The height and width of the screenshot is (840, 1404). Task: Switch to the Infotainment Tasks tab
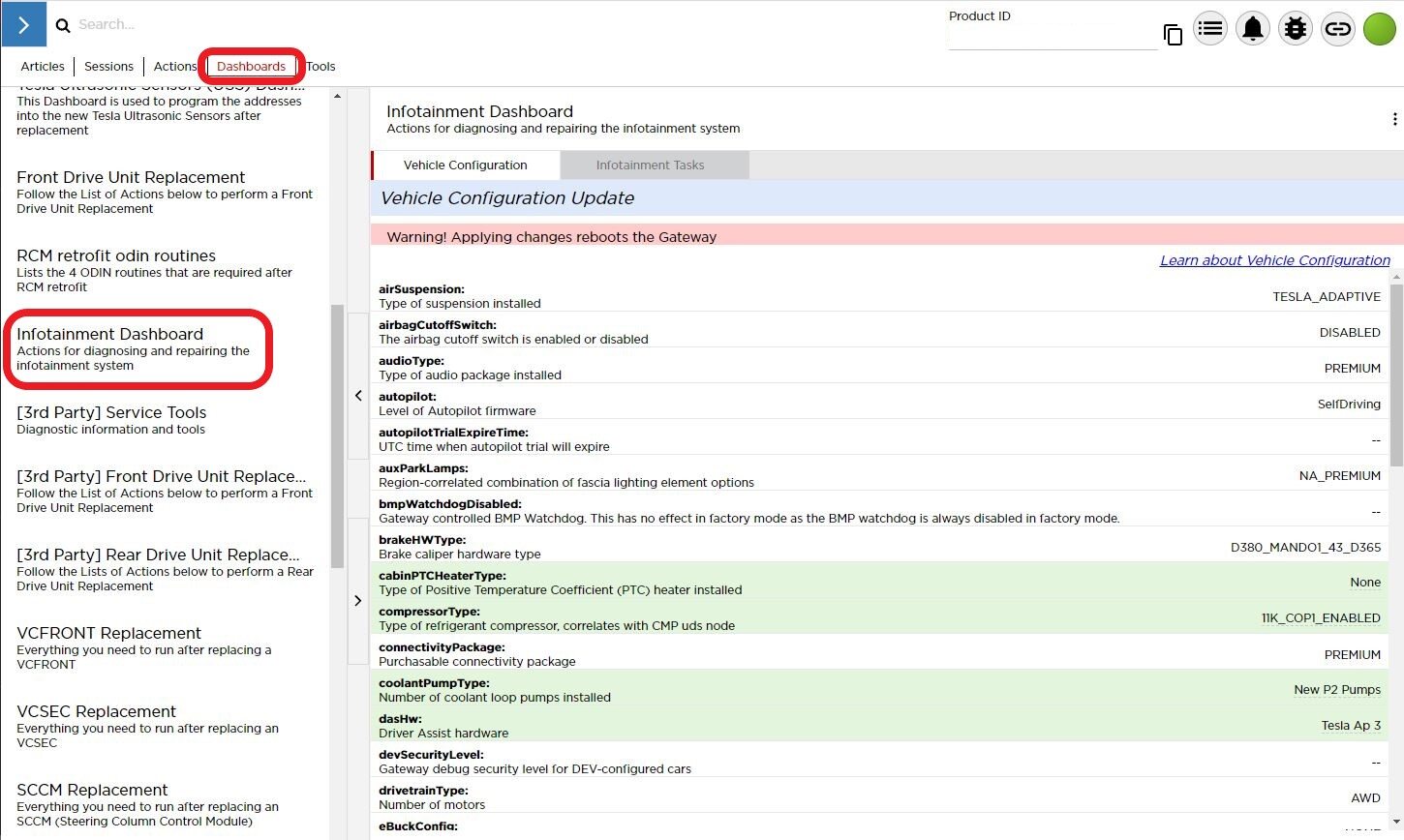[650, 165]
